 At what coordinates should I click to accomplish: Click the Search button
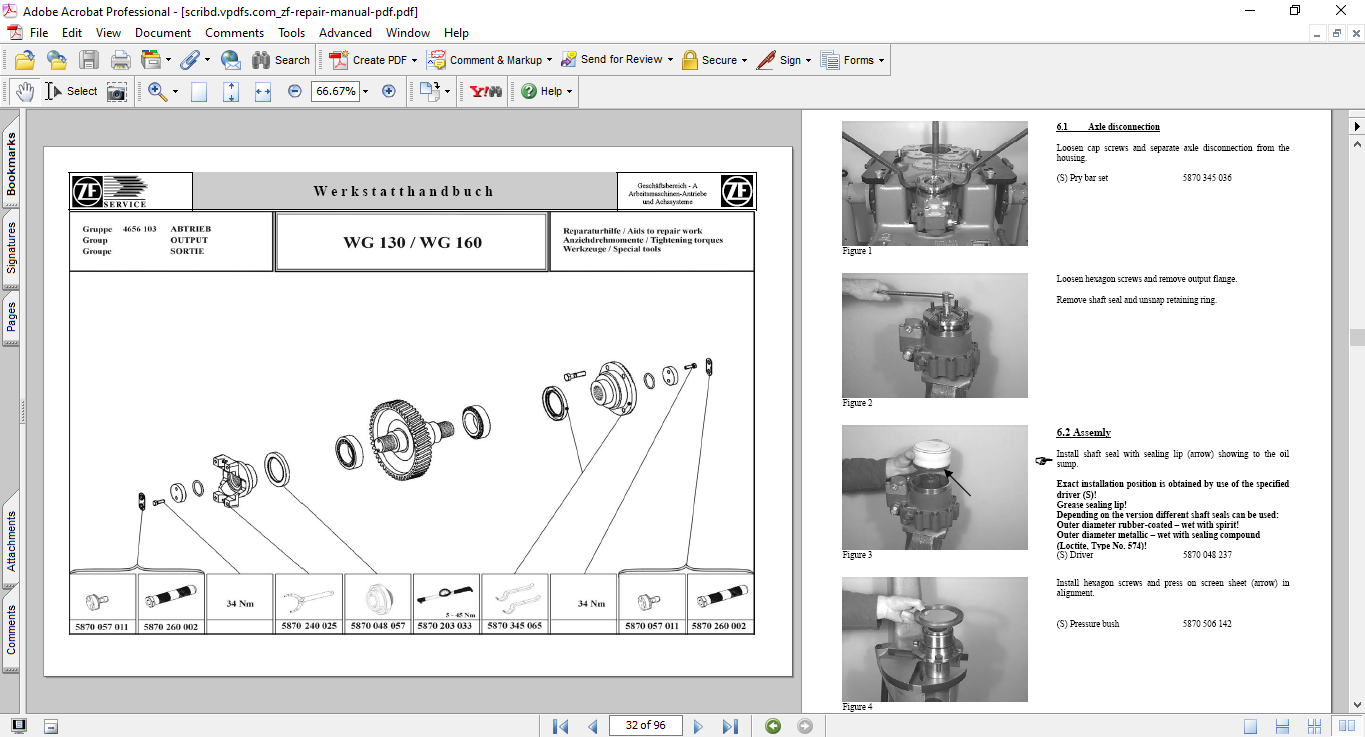coord(281,60)
